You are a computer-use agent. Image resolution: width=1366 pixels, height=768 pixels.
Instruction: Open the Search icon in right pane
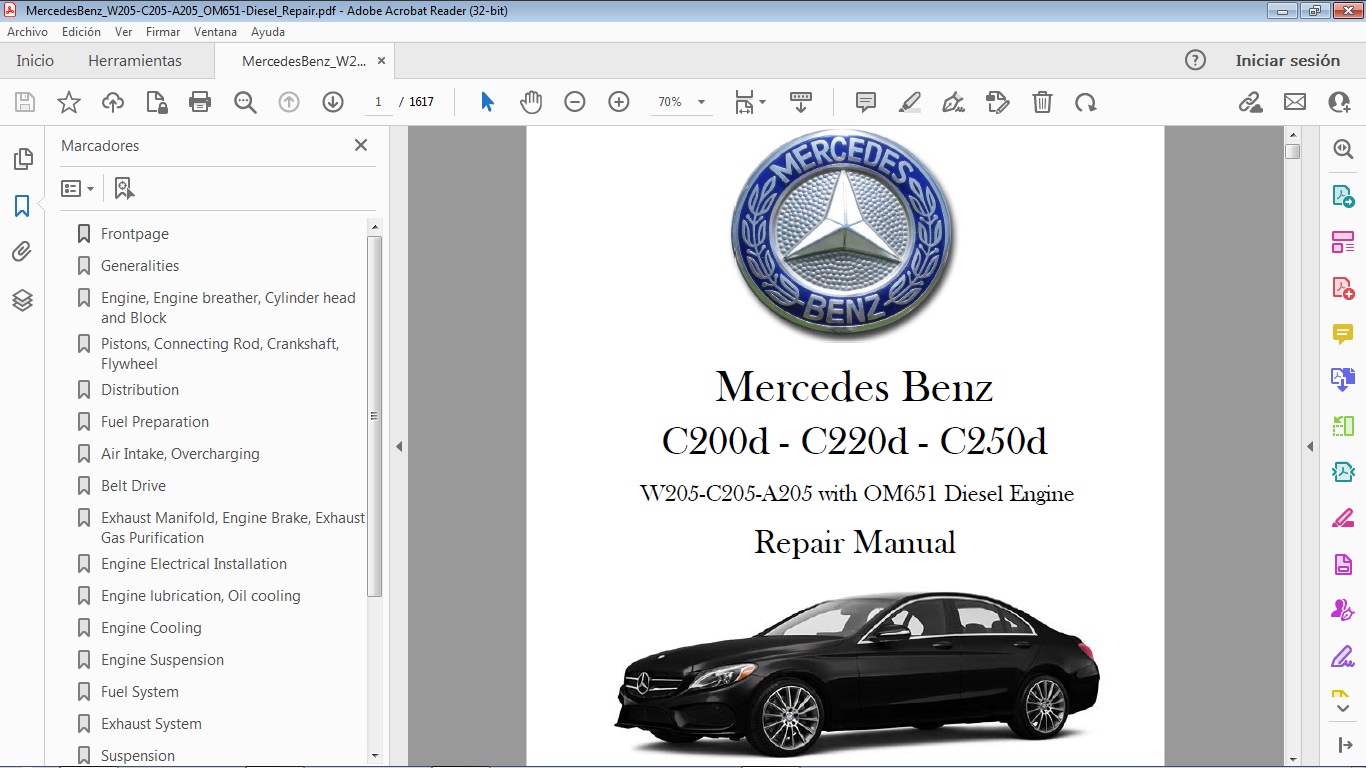pyautogui.click(x=1343, y=148)
